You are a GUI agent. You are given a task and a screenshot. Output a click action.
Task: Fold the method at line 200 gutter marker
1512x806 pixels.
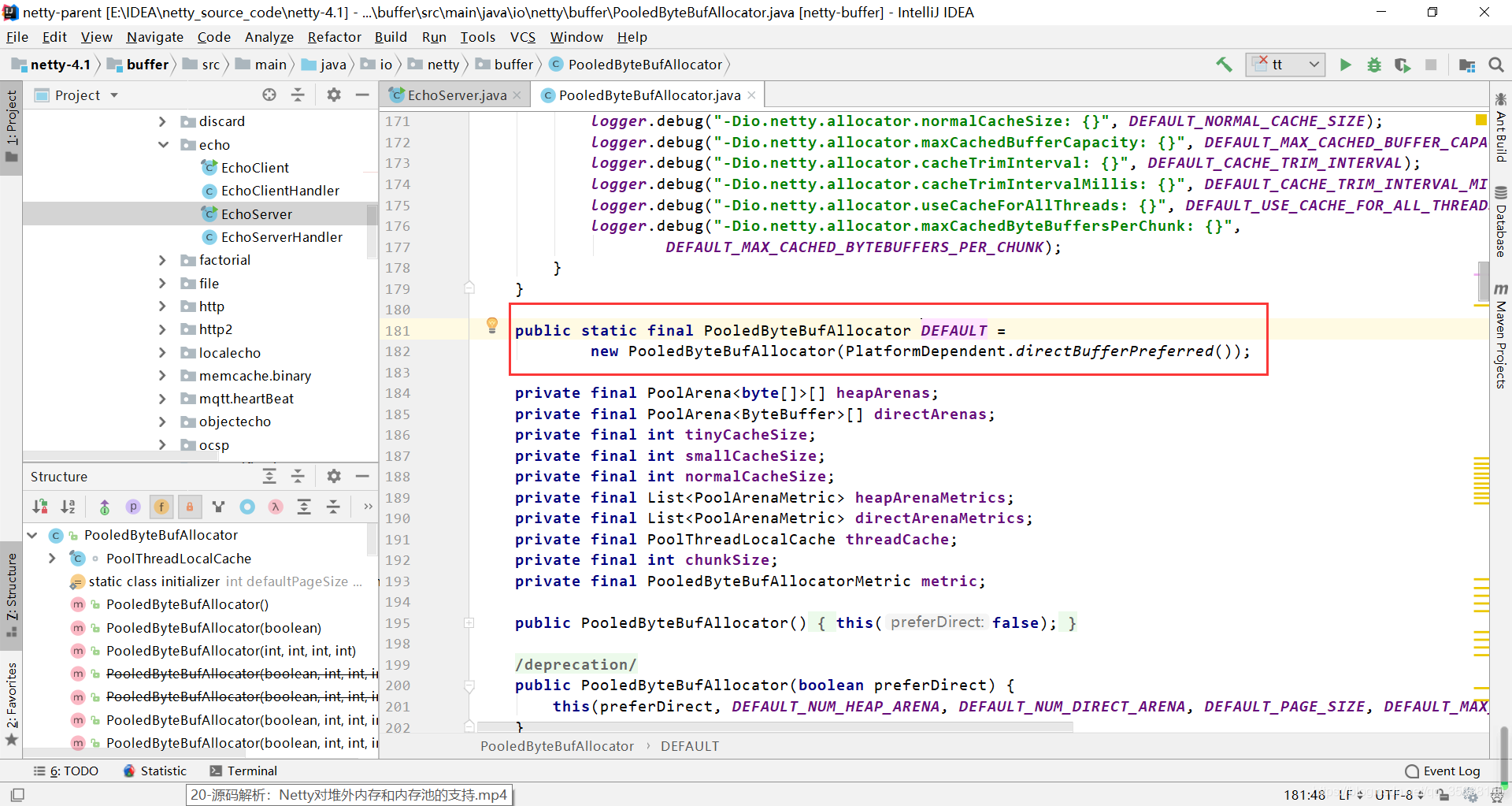click(469, 685)
